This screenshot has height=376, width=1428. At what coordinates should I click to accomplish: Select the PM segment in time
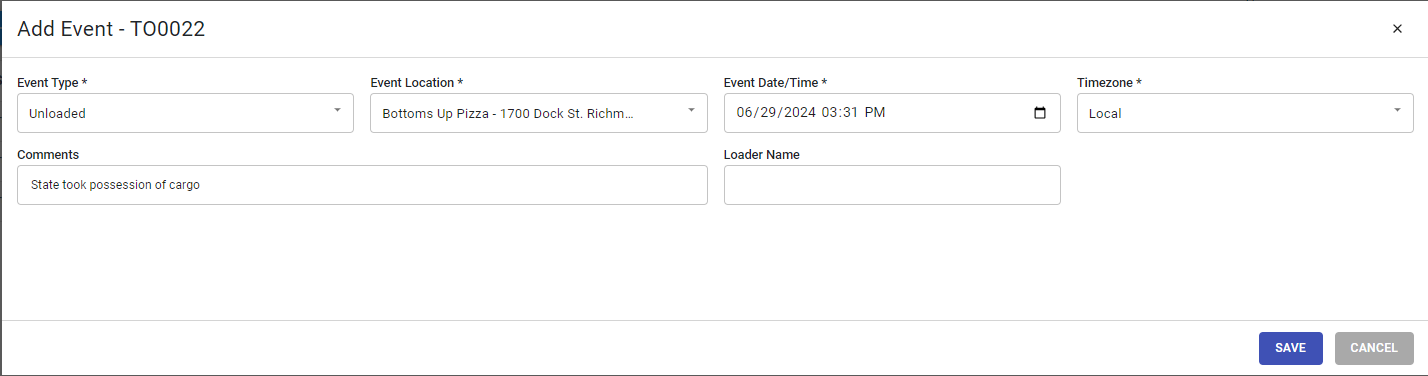click(875, 113)
